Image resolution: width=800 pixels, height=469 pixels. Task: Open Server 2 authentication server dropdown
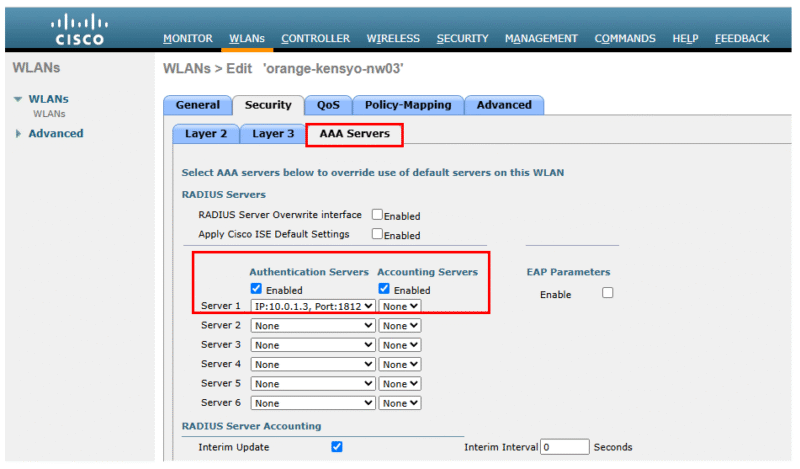313,326
